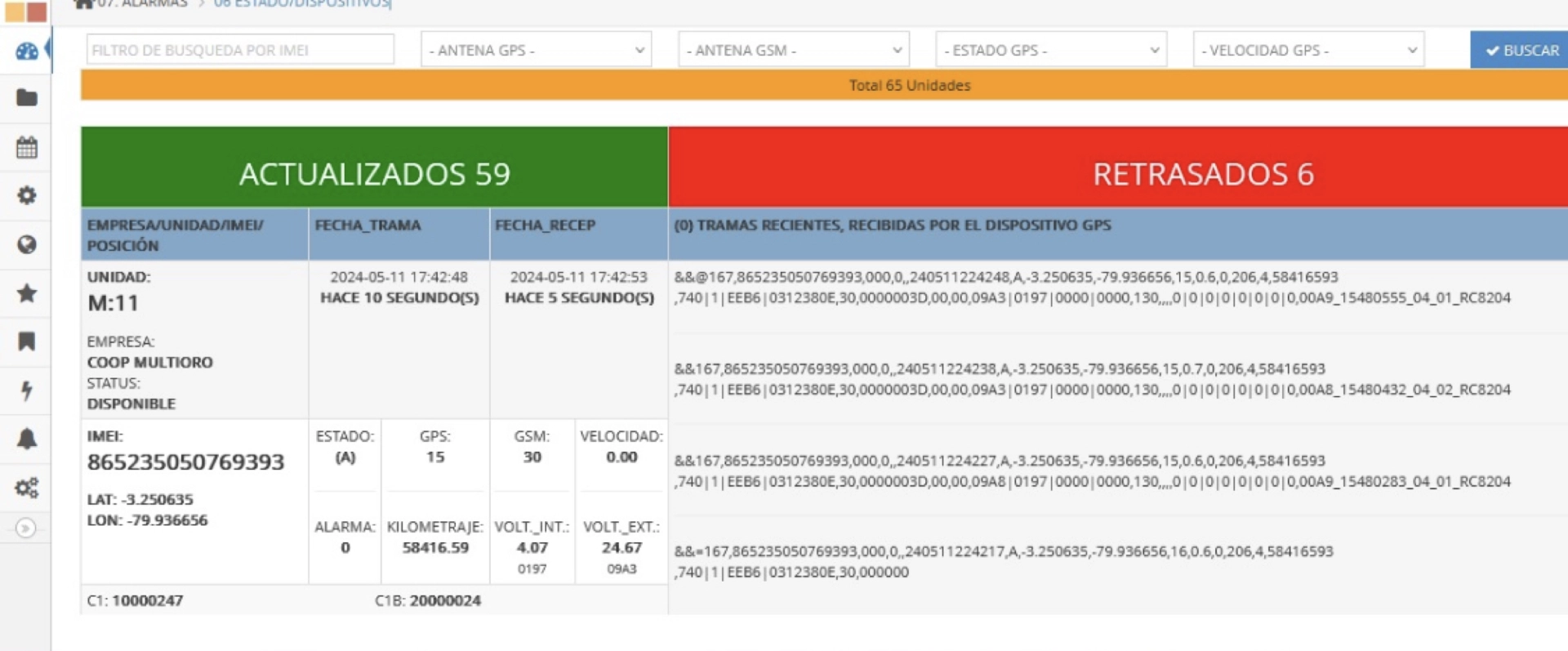Click the GPS value 15
Image resolution: width=1568 pixels, height=651 pixels.
pyautogui.click(x=435, y=457)
